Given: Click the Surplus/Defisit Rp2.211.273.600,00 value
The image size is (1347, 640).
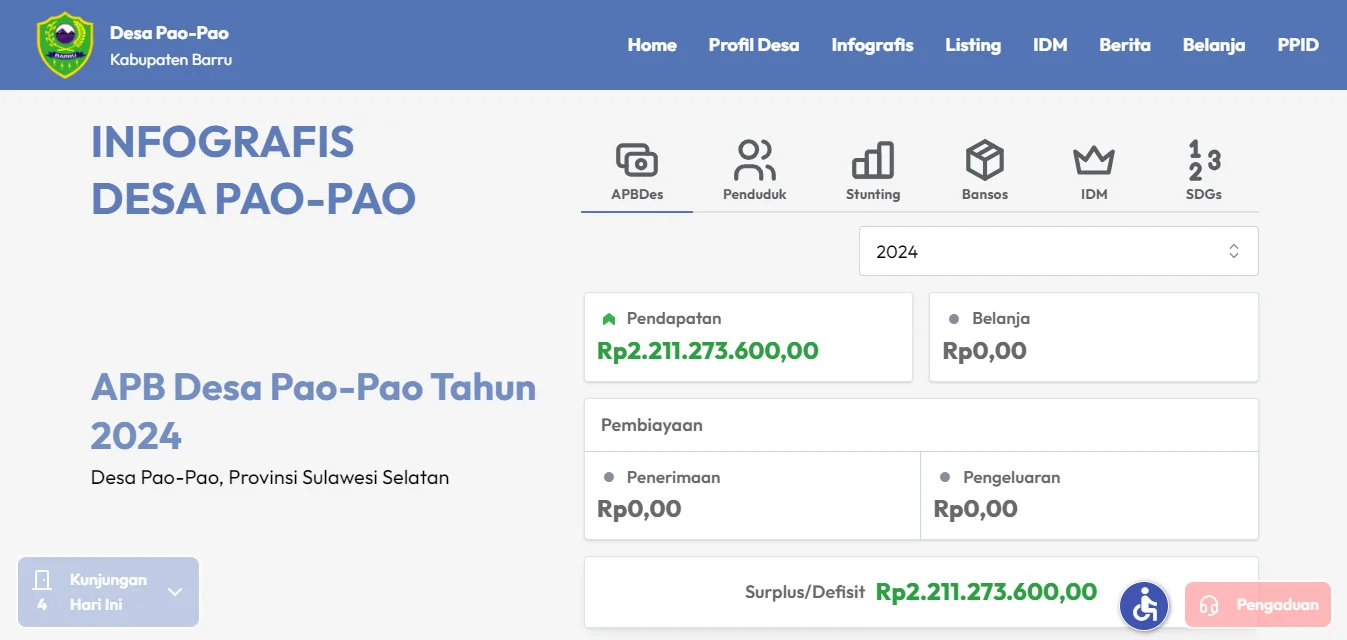Looking at the screenshot, I should pyautogui.click(x=986, y=592).
